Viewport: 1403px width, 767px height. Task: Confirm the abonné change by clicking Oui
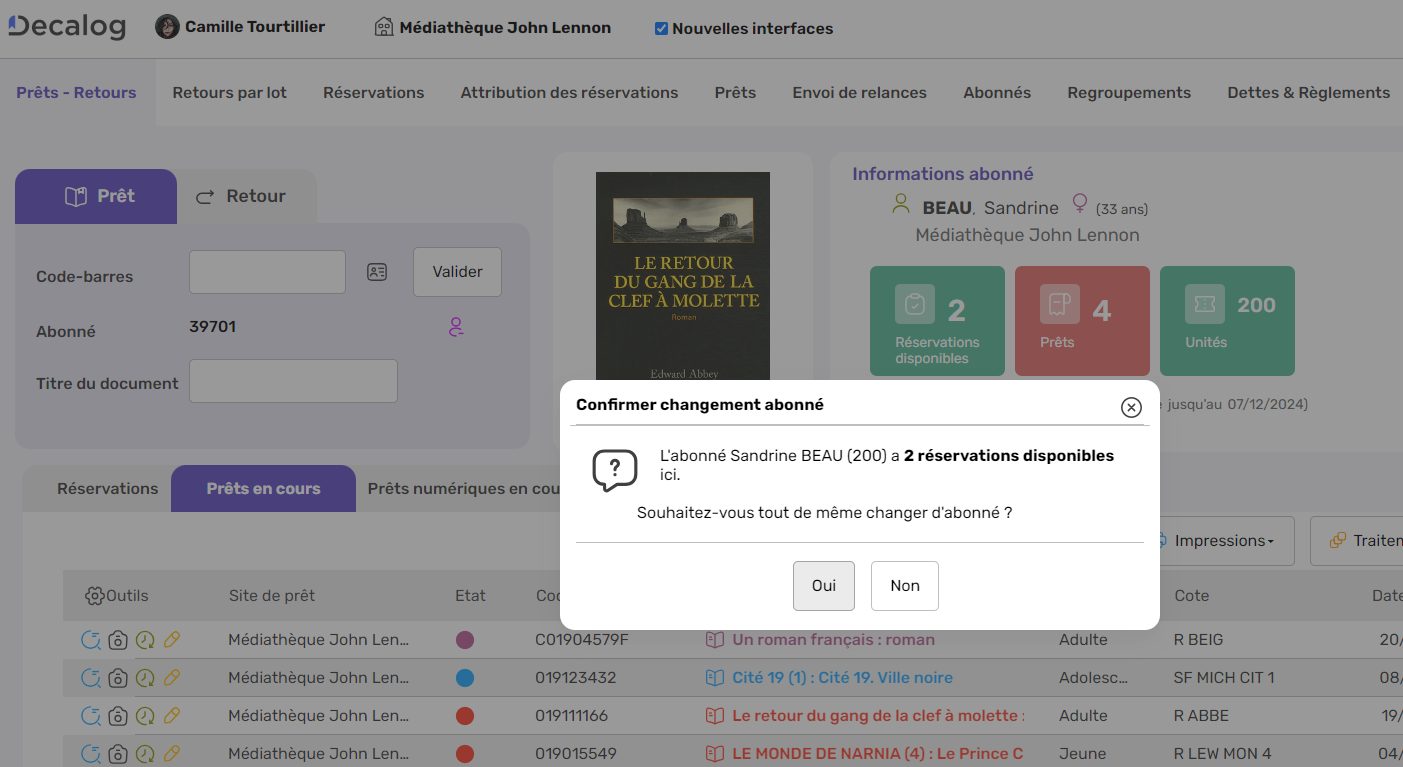823,586
